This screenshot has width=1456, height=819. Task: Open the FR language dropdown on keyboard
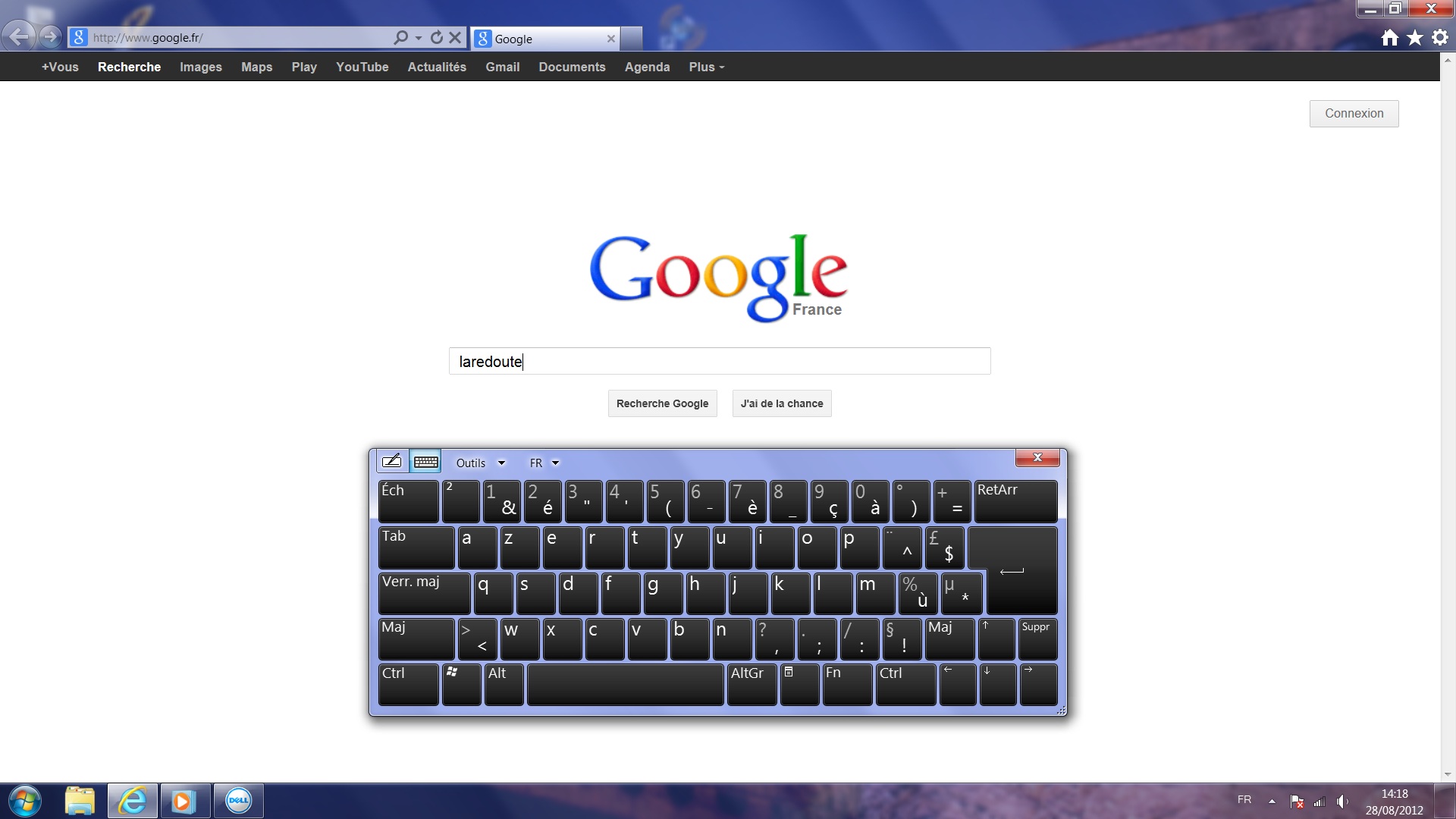[544, 463]
